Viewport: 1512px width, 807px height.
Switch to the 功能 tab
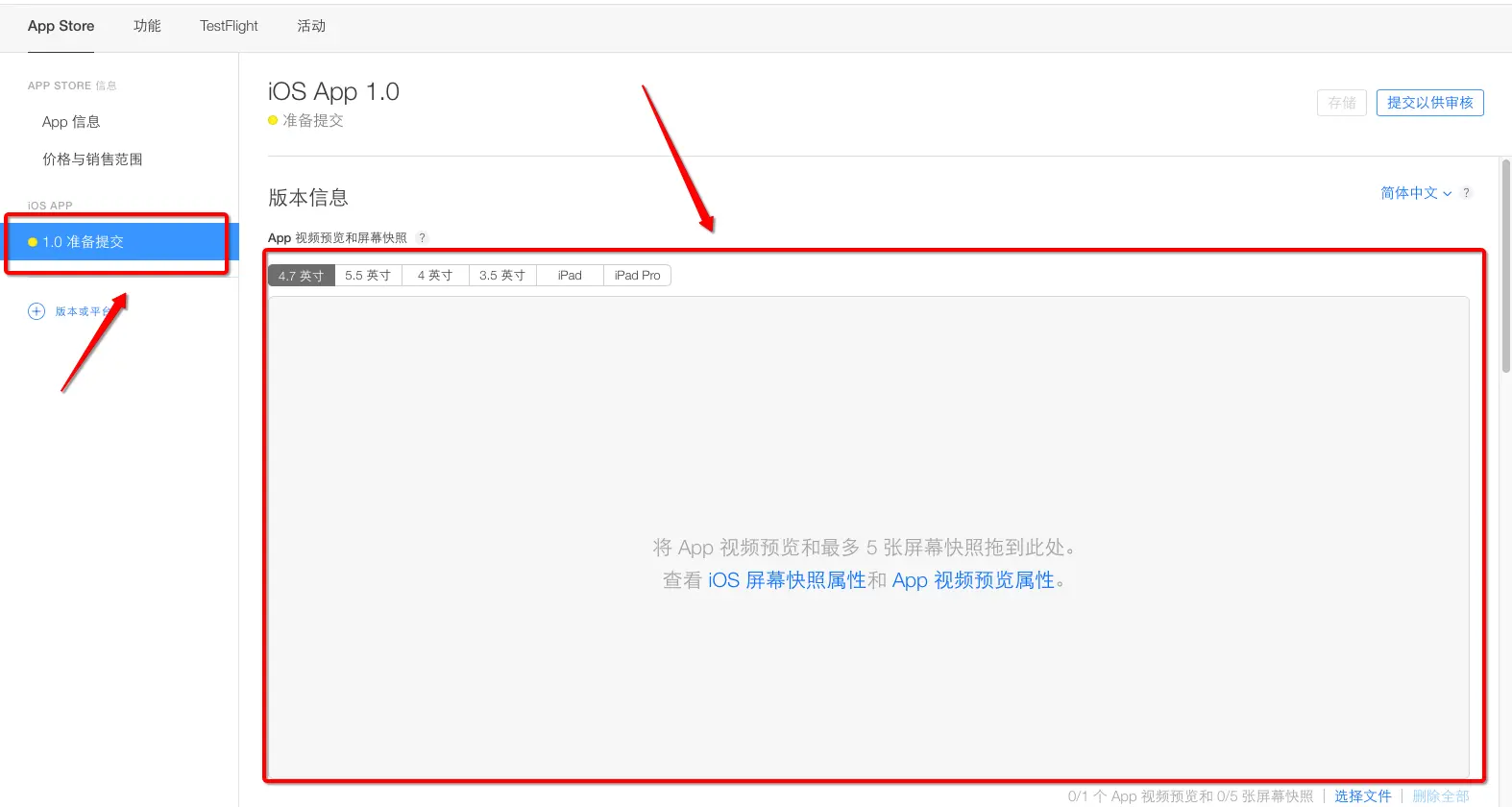(x=147, y=26)
